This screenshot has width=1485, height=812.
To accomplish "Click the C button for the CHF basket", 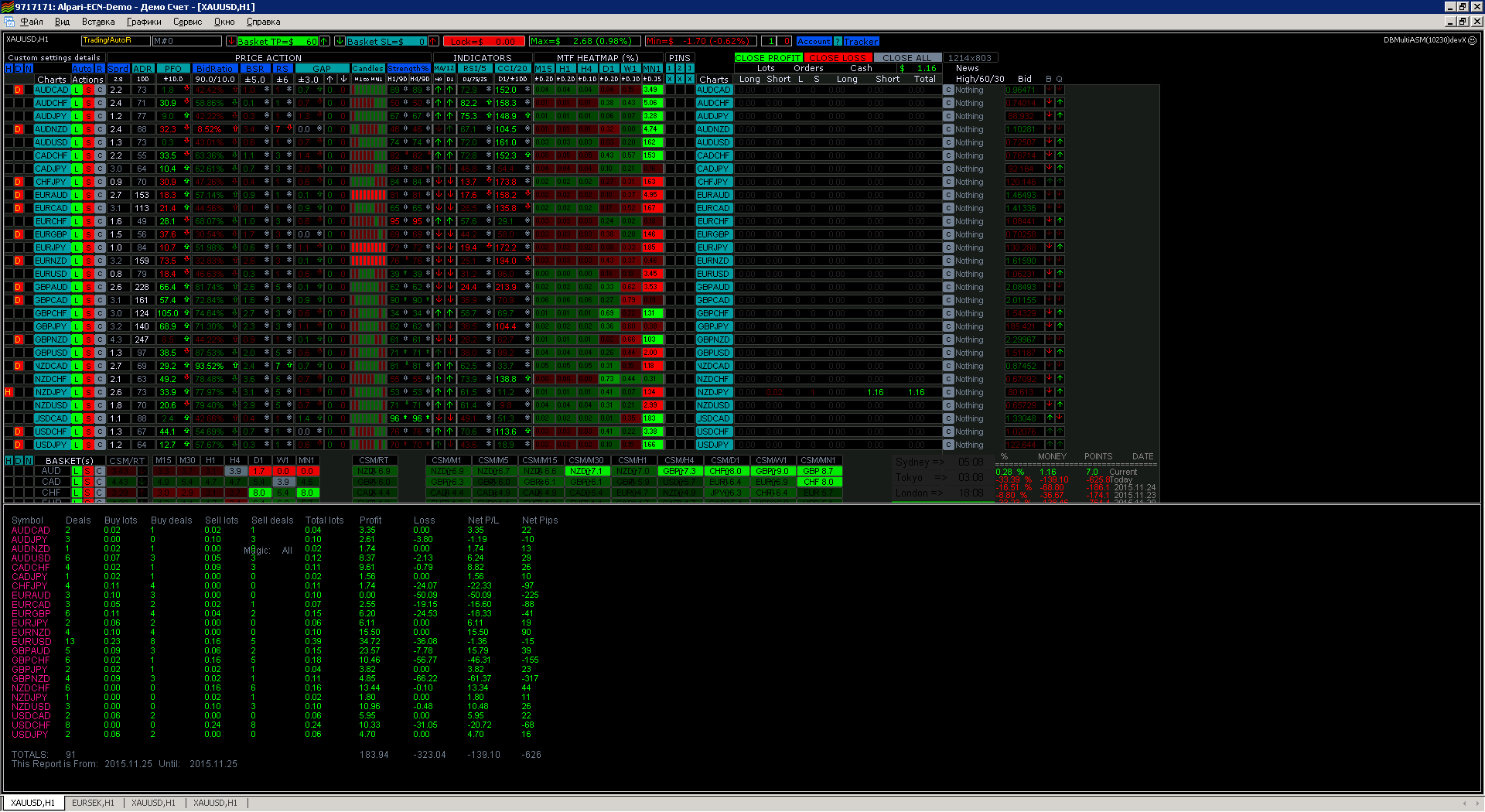I will click(100, 493).
